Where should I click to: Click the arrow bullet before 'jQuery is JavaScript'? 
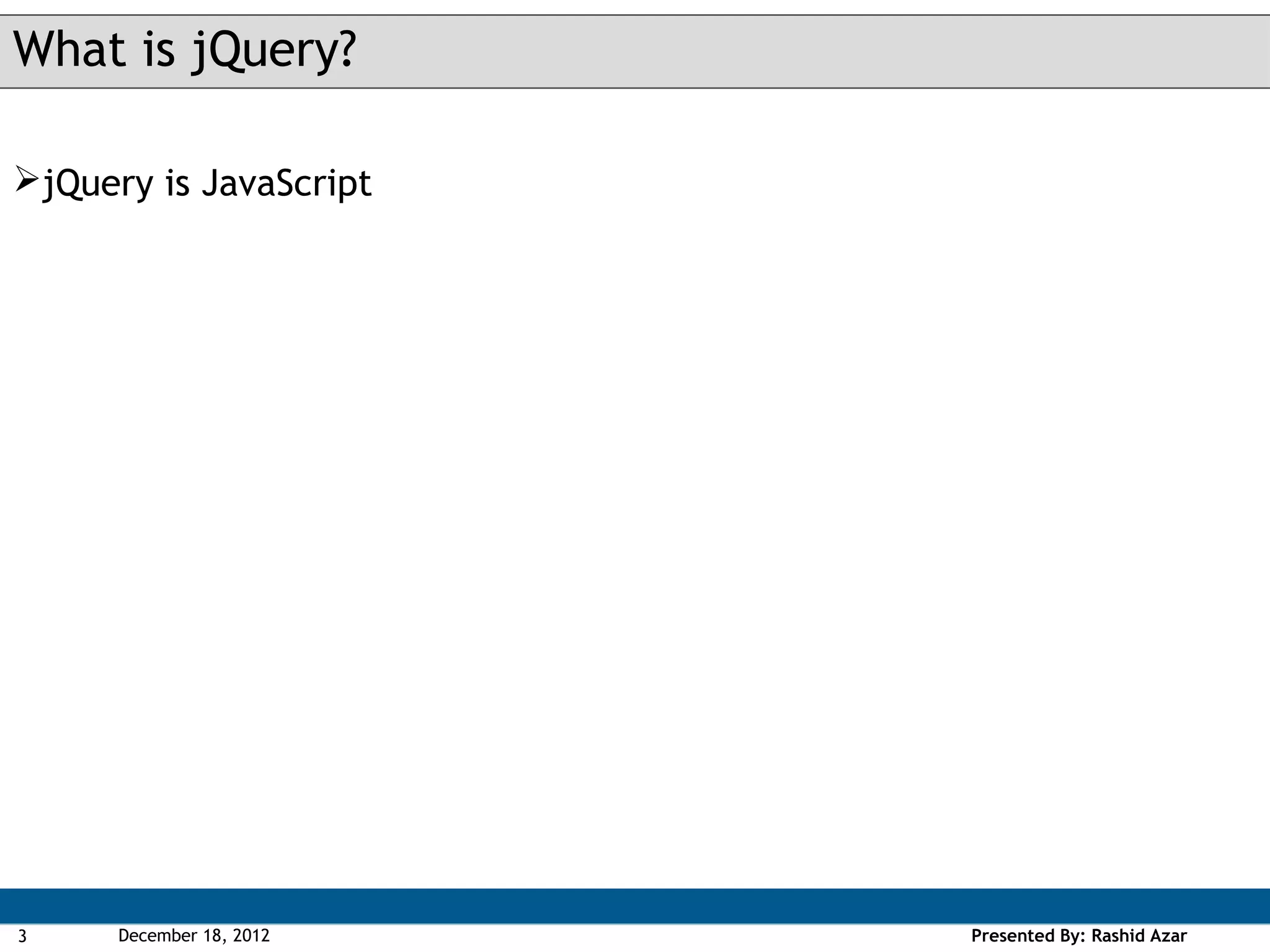coord(27,180)
